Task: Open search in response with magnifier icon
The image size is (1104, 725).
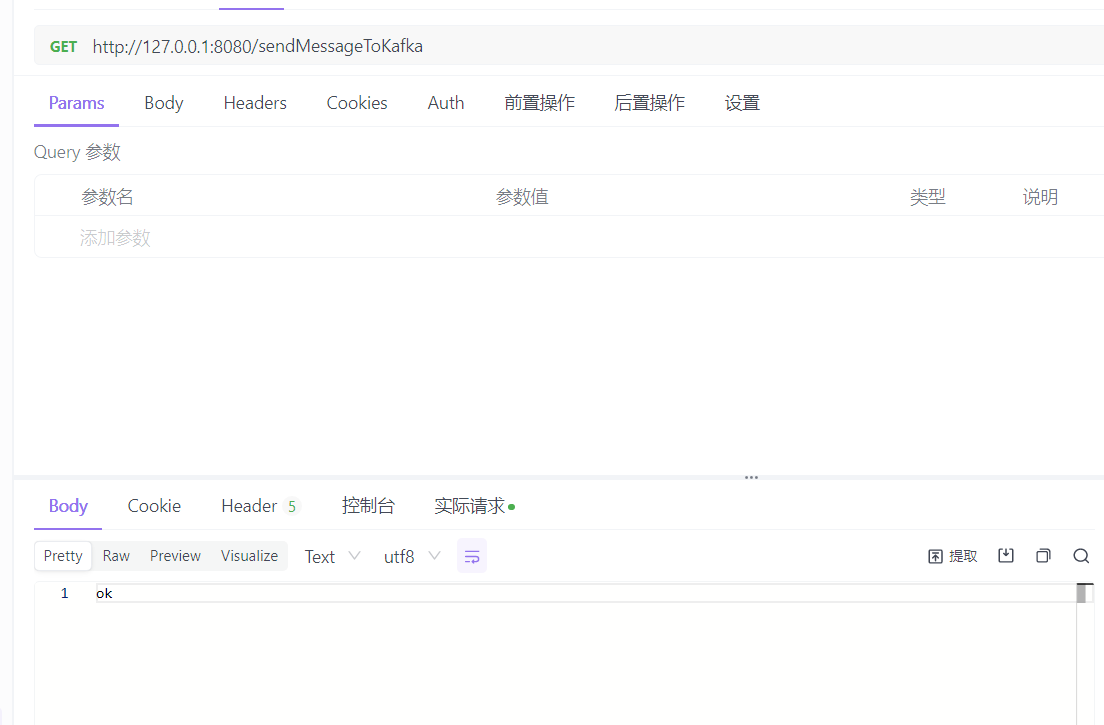Action: click(x=1081, y=556)
